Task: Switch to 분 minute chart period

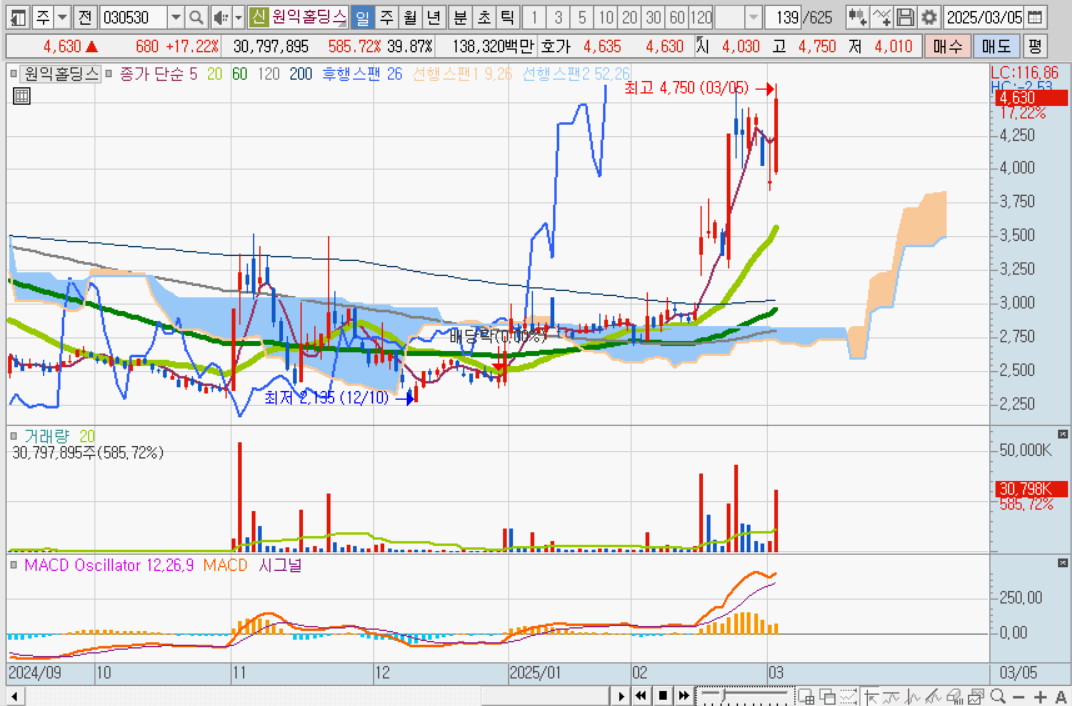Action: [x=460, y=17]
